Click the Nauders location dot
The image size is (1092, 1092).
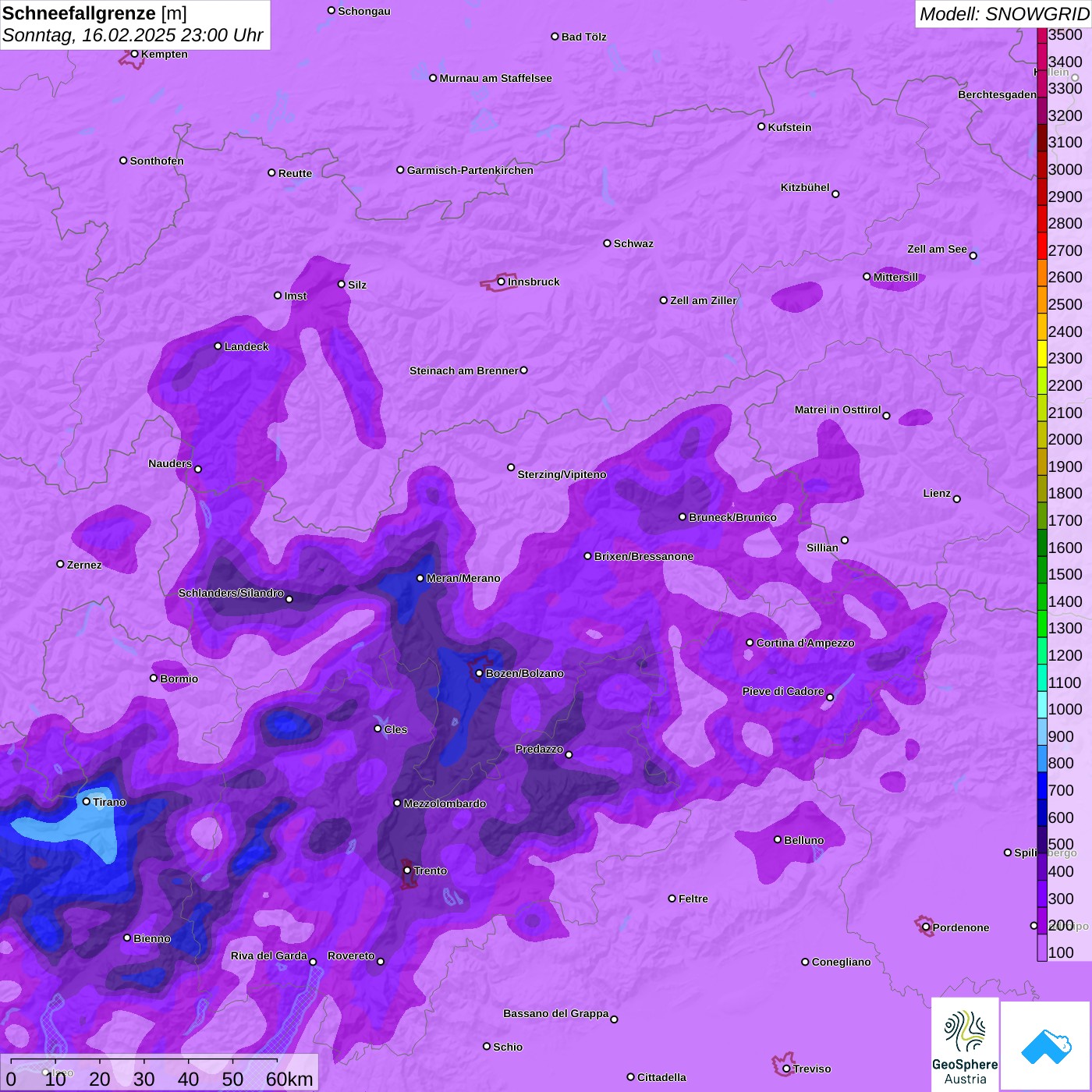(198, 470)
